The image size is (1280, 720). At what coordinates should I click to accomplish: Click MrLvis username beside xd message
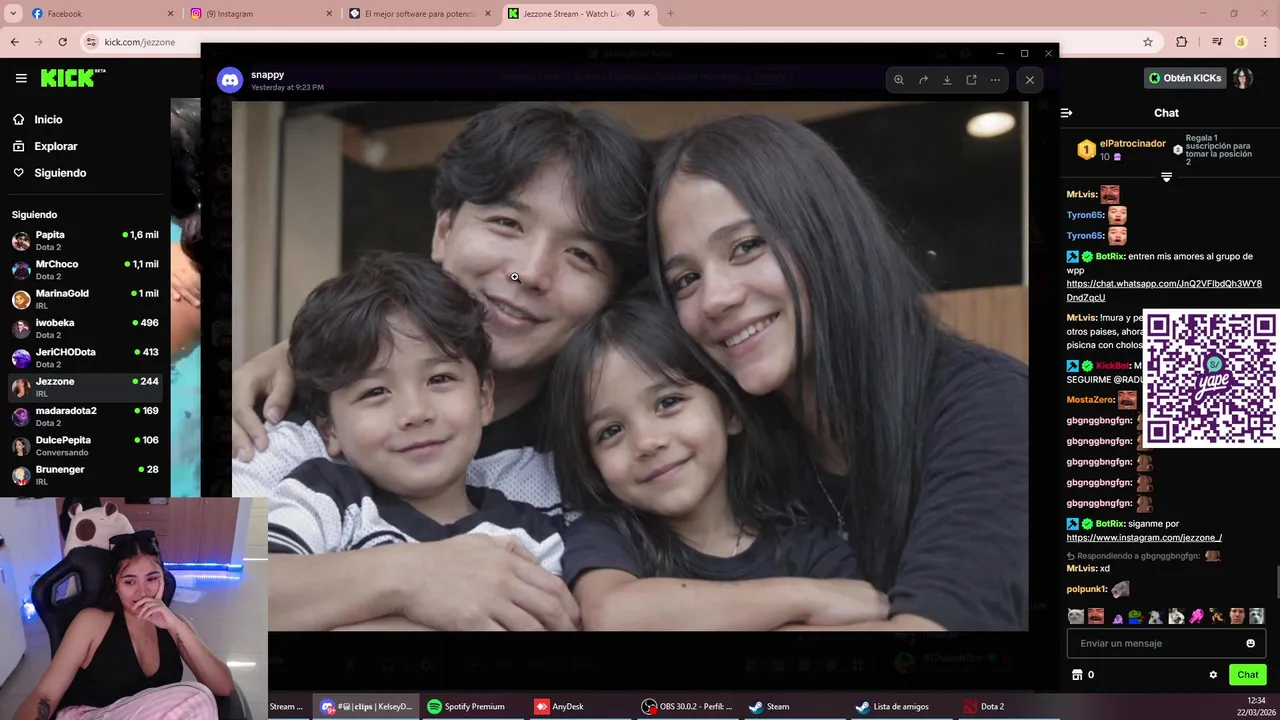tap(1080, 568)
